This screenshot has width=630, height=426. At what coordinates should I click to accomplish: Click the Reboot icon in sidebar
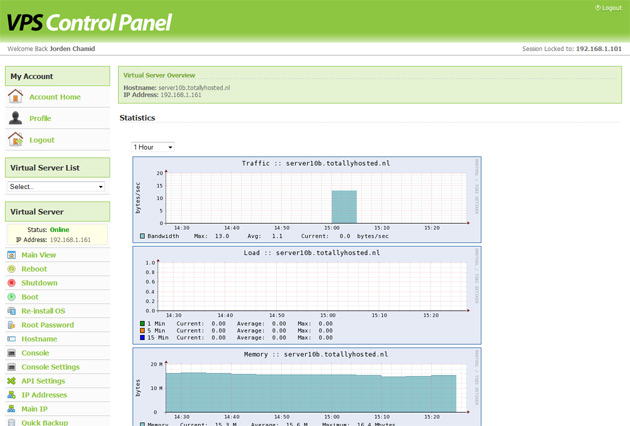(12, 269)
